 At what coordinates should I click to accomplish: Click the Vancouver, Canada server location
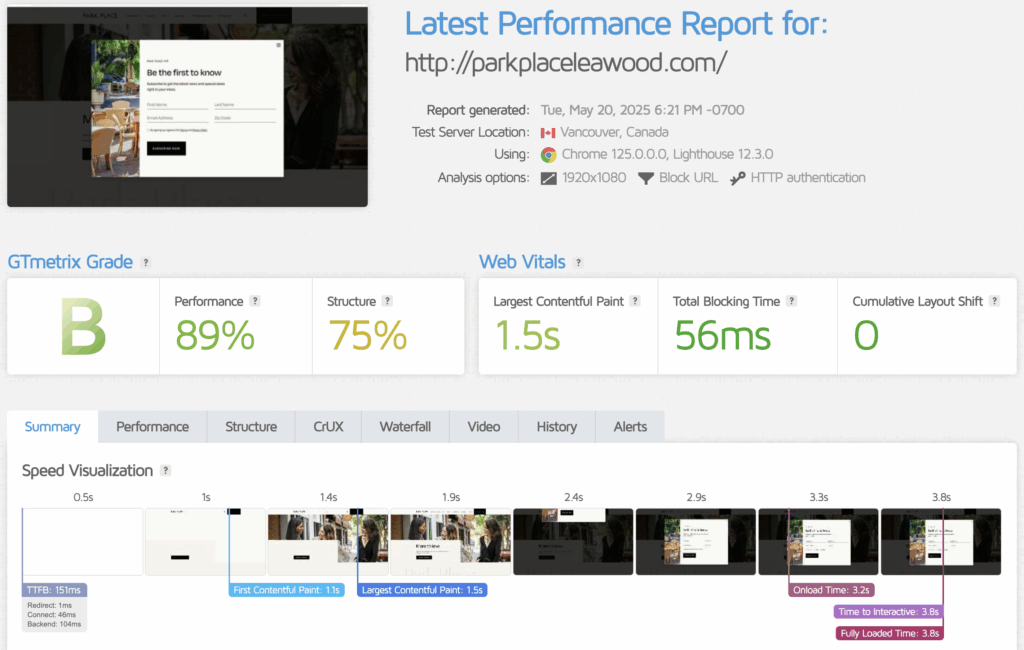pyautogui.click(x=615, y=132)
